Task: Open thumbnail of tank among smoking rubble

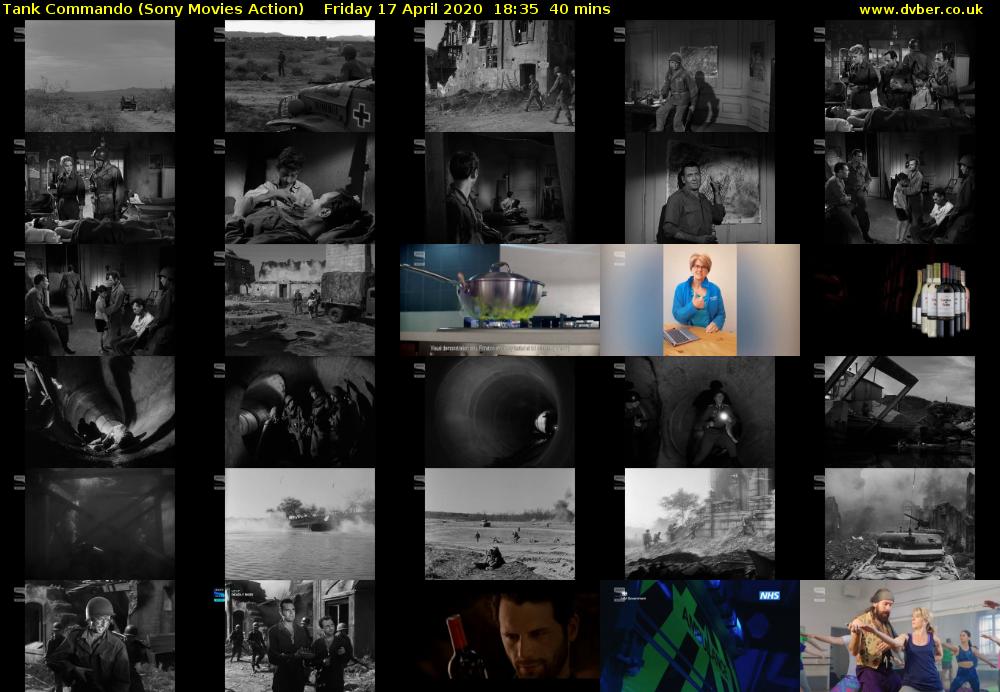Action: pyautogui.click(x=899, y=524)
